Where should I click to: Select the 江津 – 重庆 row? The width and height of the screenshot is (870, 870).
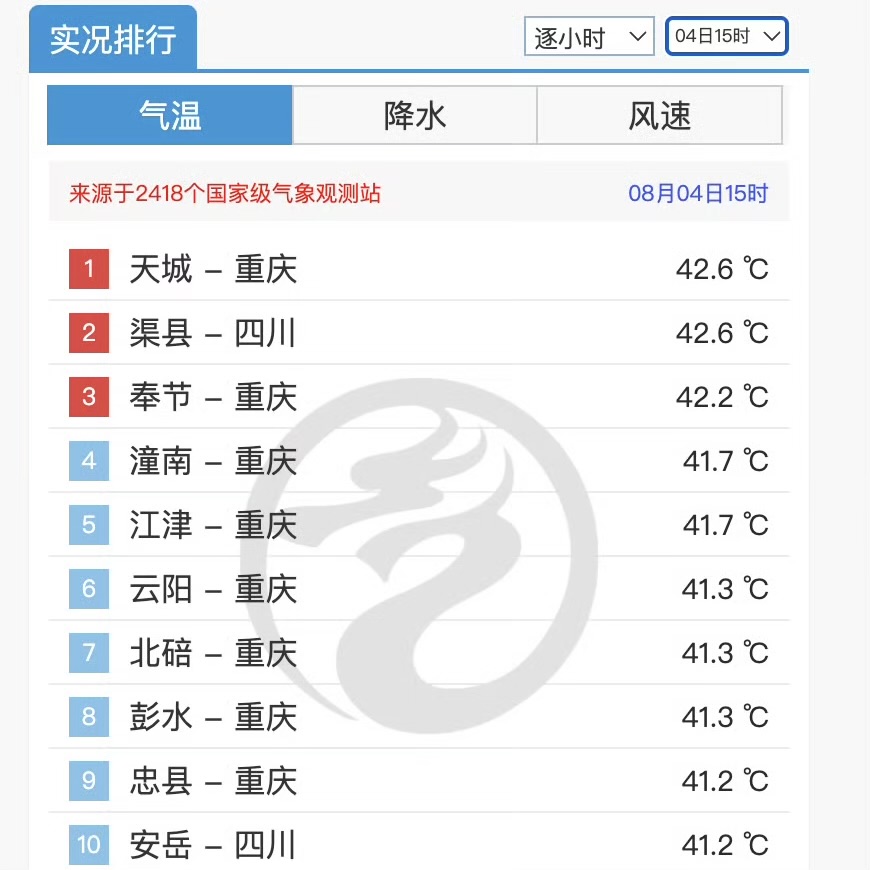coord(419,525)
